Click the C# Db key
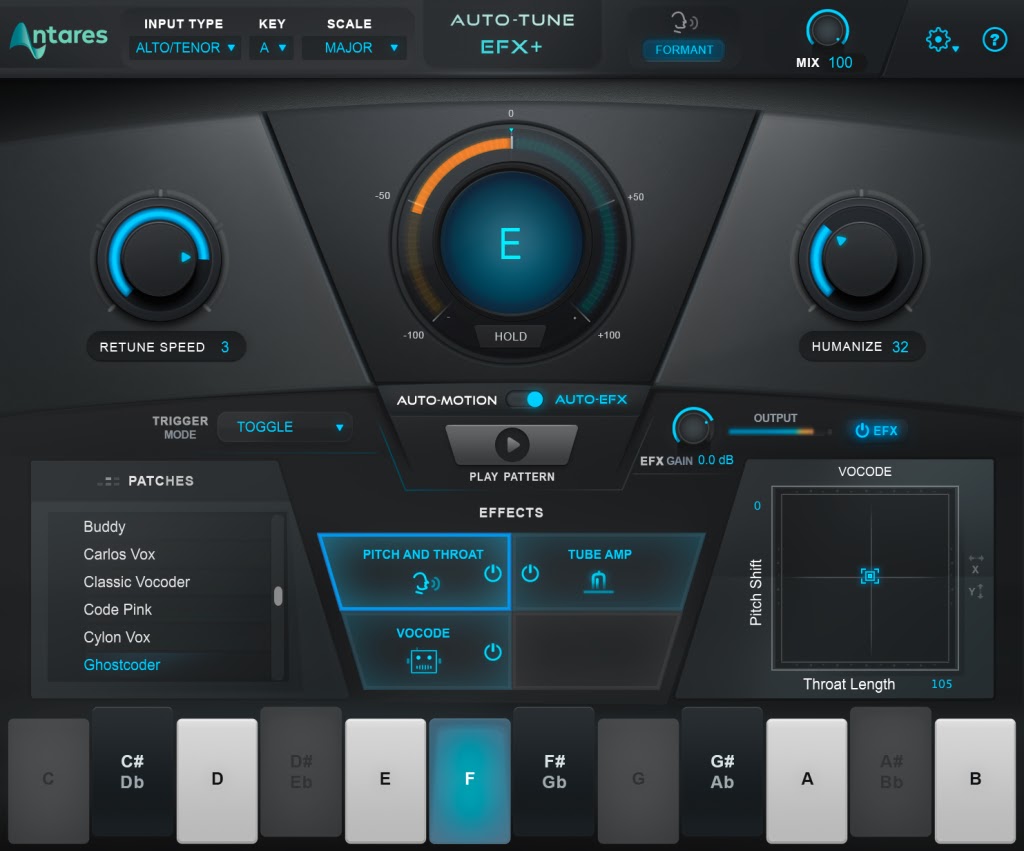Viewport: 1024px width, 851px height. tap(132, 771)
